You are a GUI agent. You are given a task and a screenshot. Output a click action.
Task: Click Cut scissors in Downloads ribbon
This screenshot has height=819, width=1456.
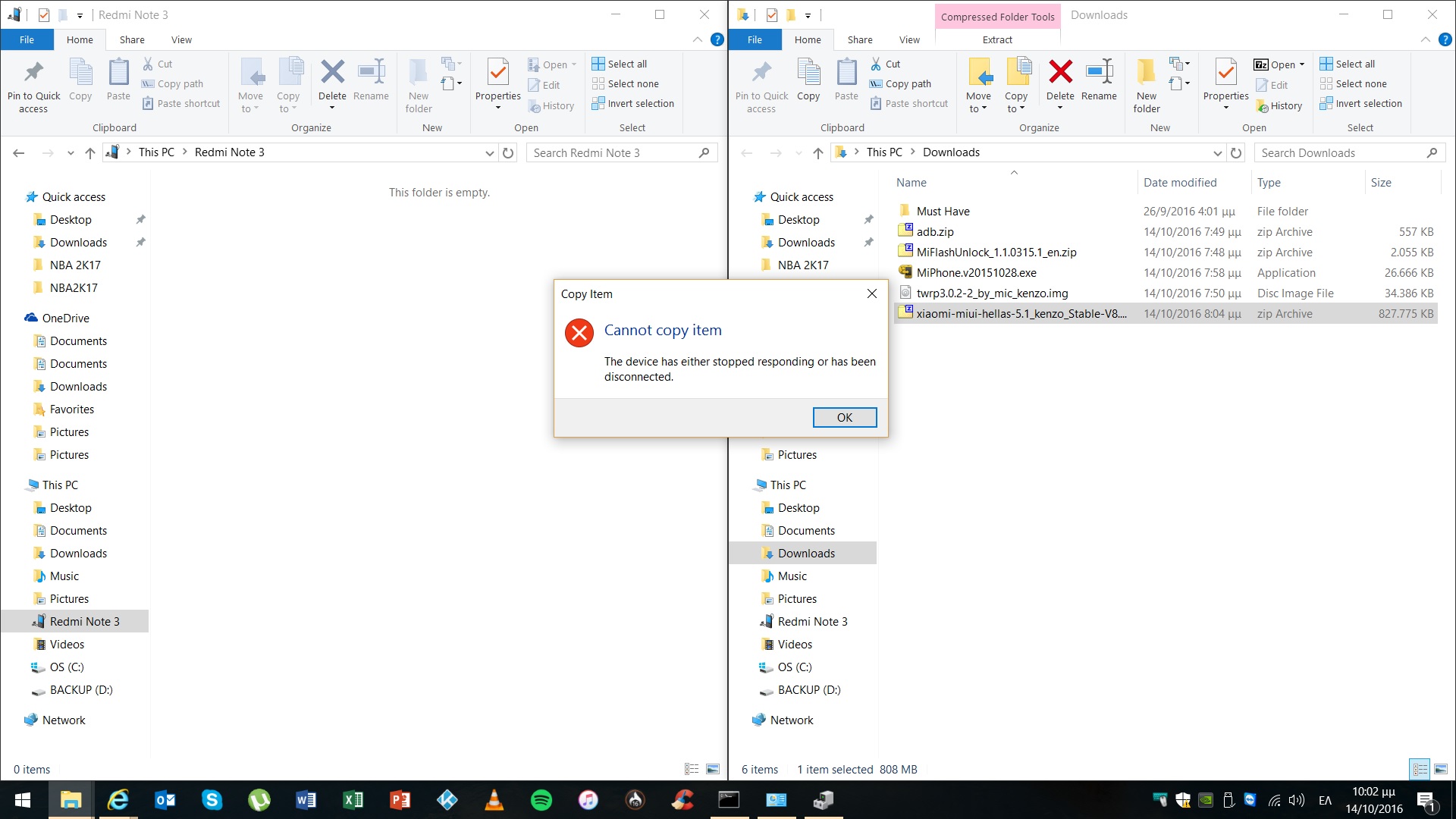click(x=877, y=64)
